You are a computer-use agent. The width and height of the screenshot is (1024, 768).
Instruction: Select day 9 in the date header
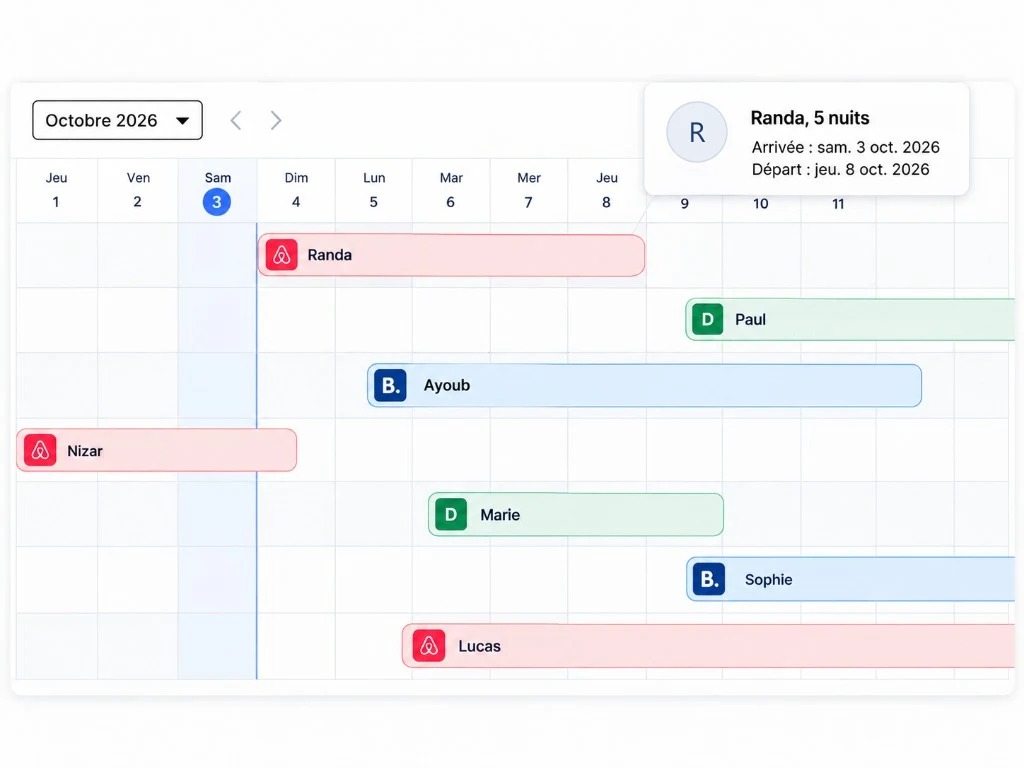tap(684, 204)
